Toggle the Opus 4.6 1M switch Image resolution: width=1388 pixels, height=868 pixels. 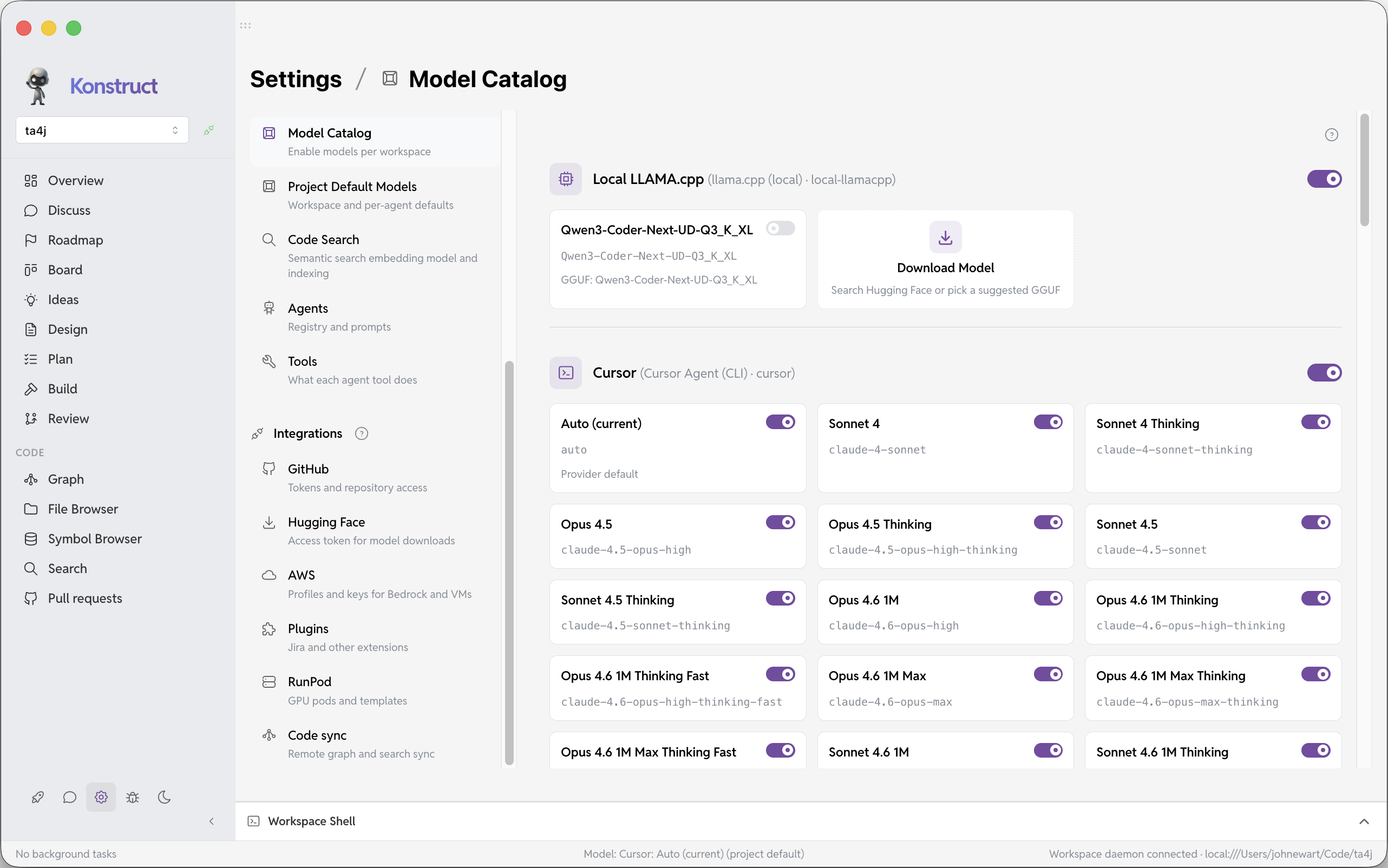tap(1048, 598)
